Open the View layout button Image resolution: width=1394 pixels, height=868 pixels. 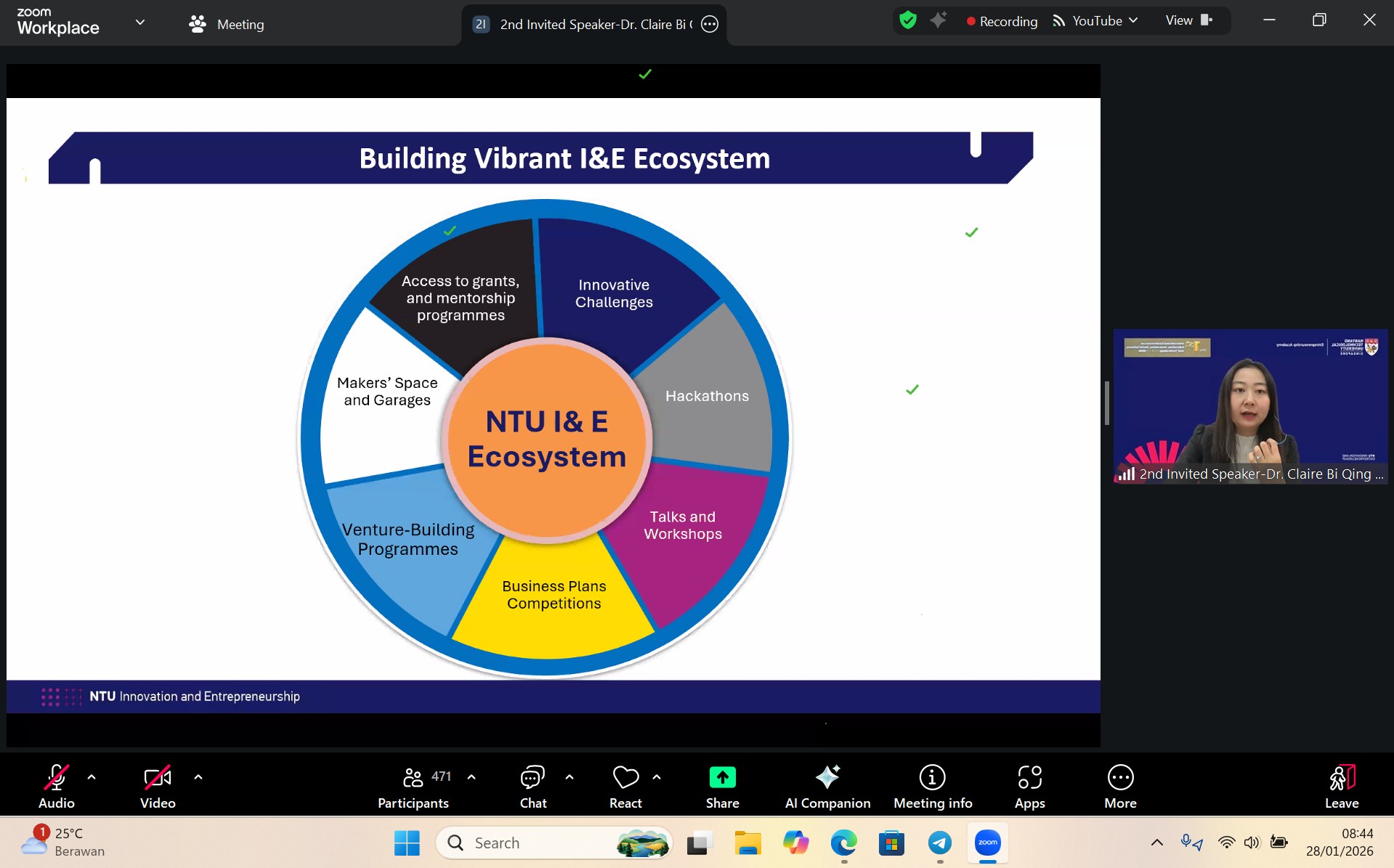click(x=1188, y=20)
